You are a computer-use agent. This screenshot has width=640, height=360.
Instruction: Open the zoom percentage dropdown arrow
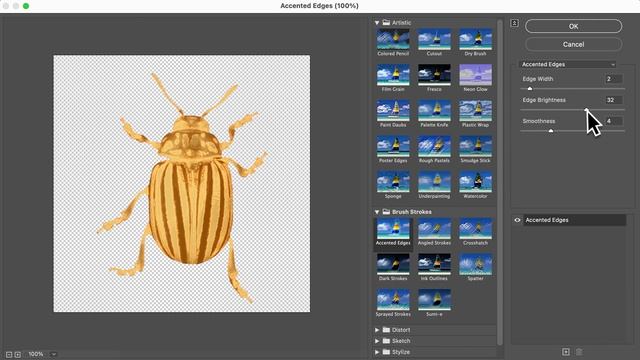[53, 354]
